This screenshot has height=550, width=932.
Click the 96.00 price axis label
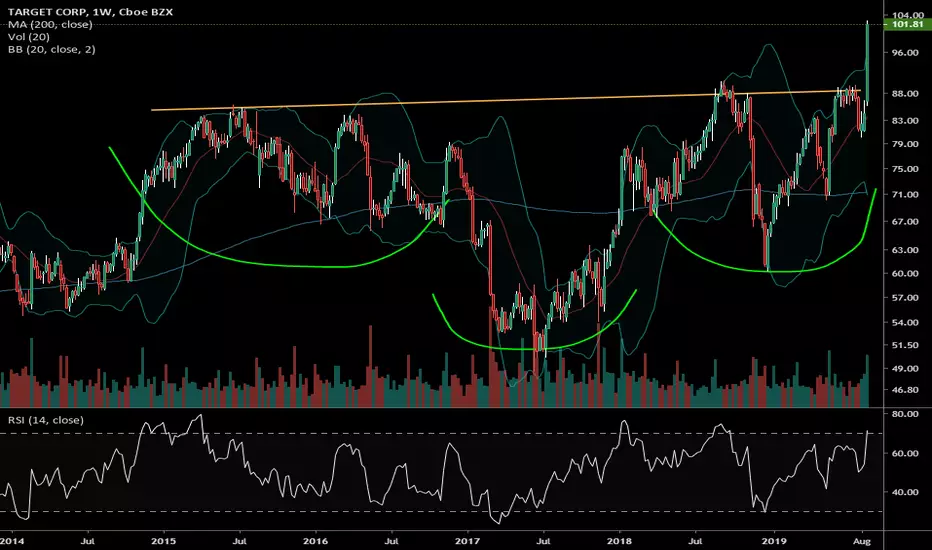905,52
